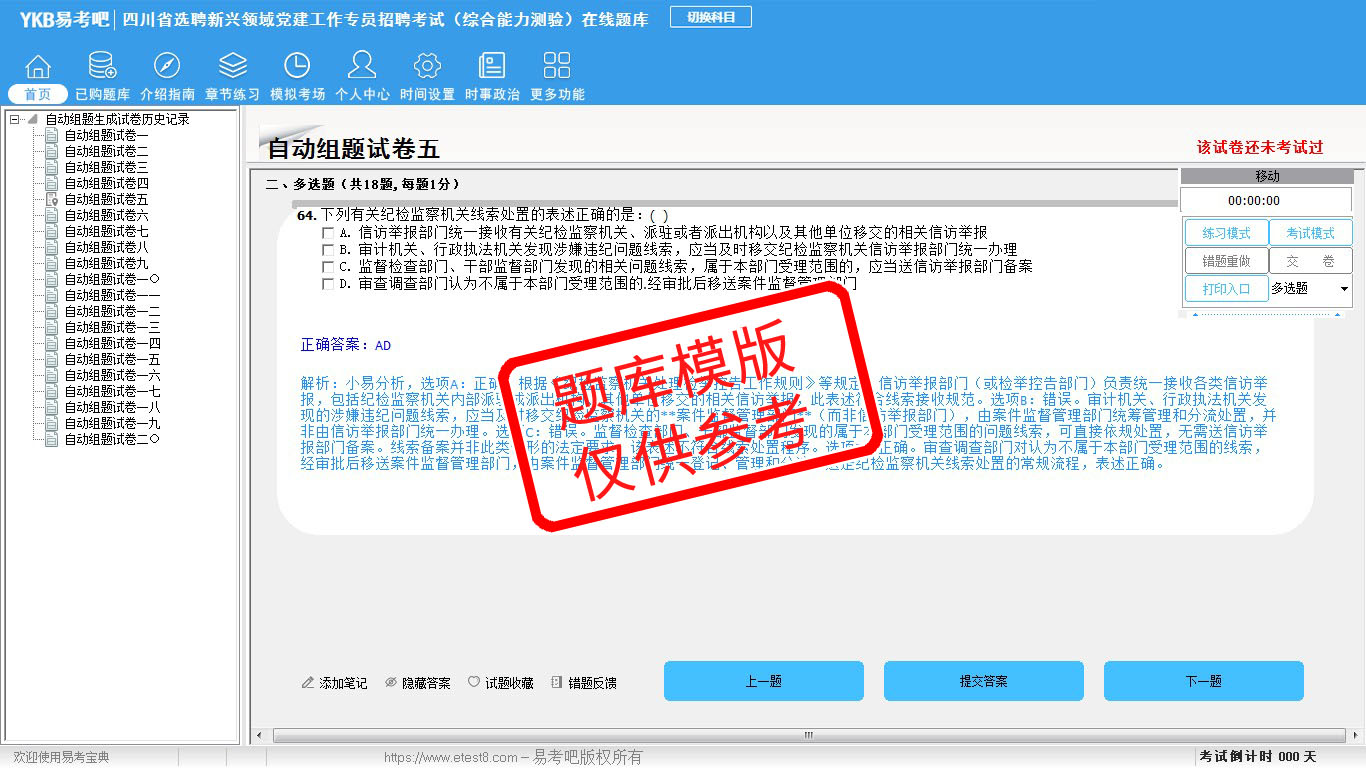Click the 00:00:00 timer field

(x=1267, y=201)
